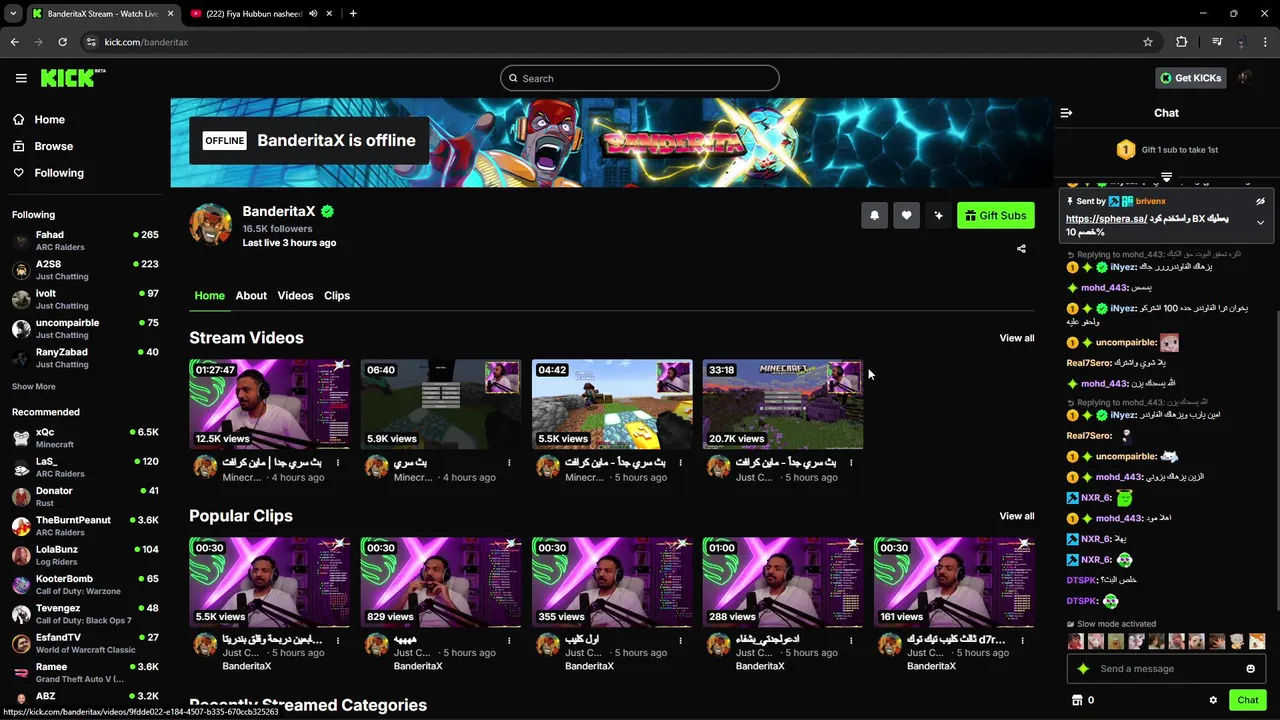Click the KICK logo
Image resolution: width=1280 pixels, height=720 pixels.
pyautogui.click(x=72, y=78)
